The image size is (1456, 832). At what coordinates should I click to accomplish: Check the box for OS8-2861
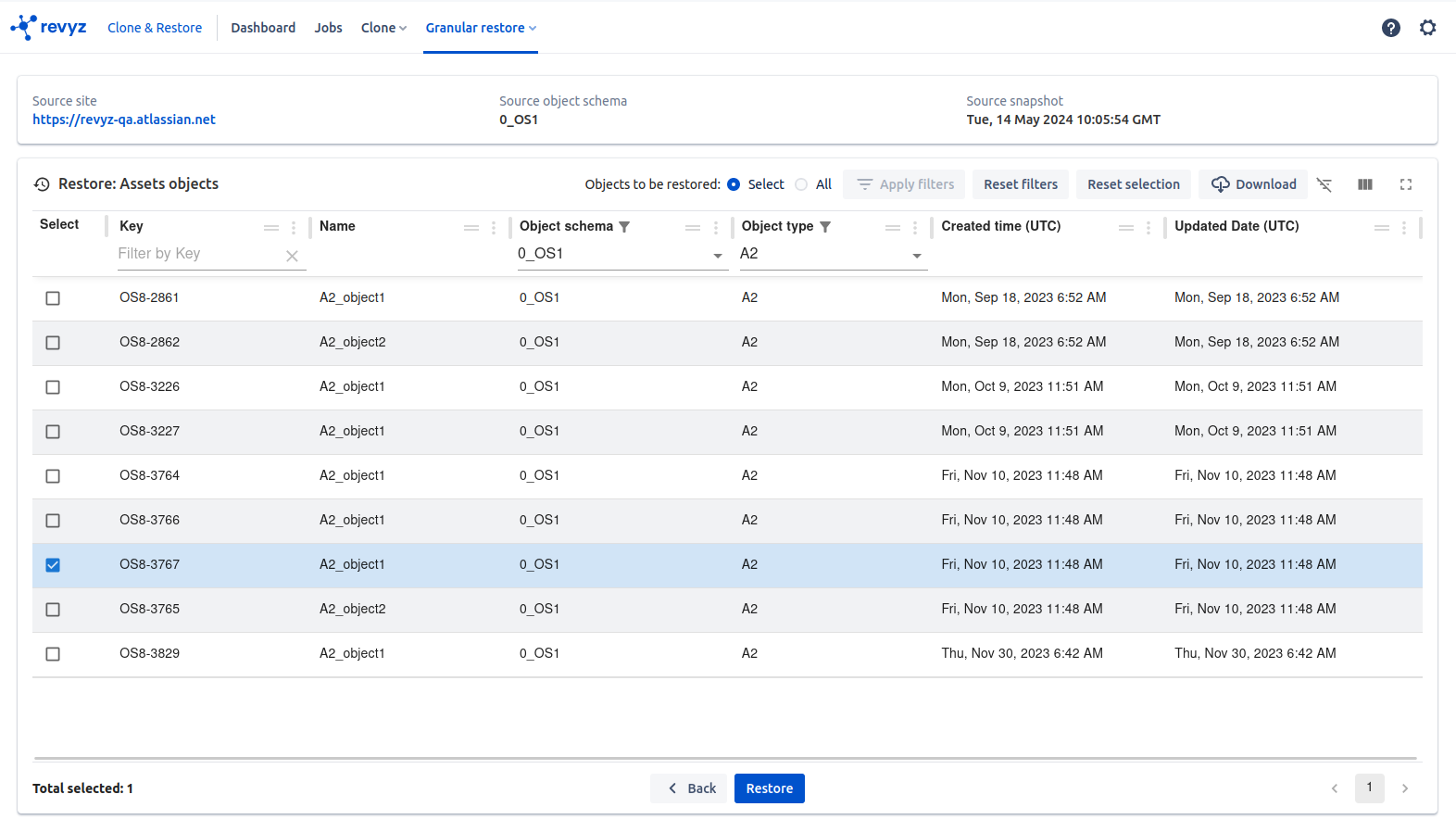53,298
